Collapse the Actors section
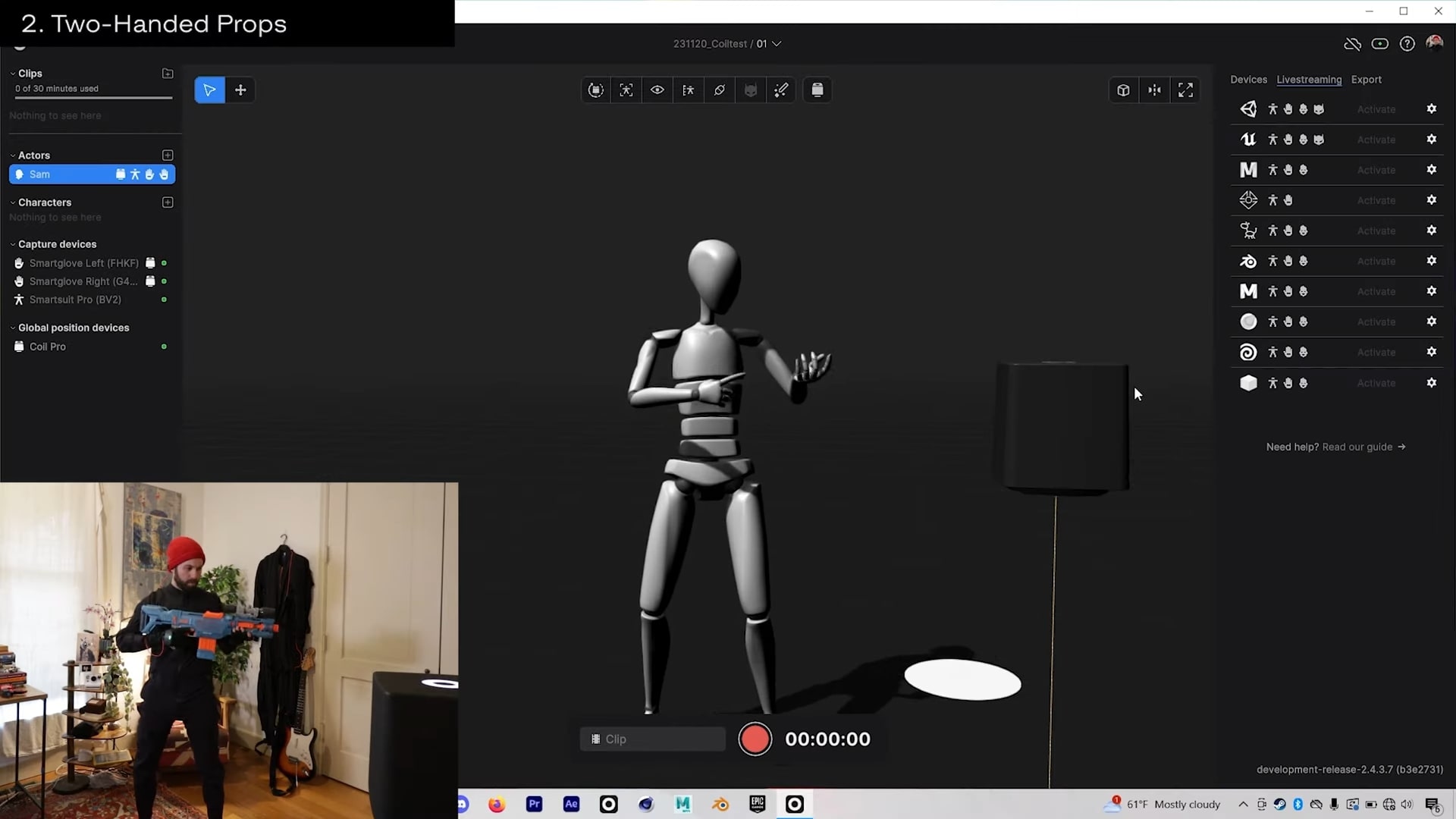 pyautogui.click(x=12, y=155)
